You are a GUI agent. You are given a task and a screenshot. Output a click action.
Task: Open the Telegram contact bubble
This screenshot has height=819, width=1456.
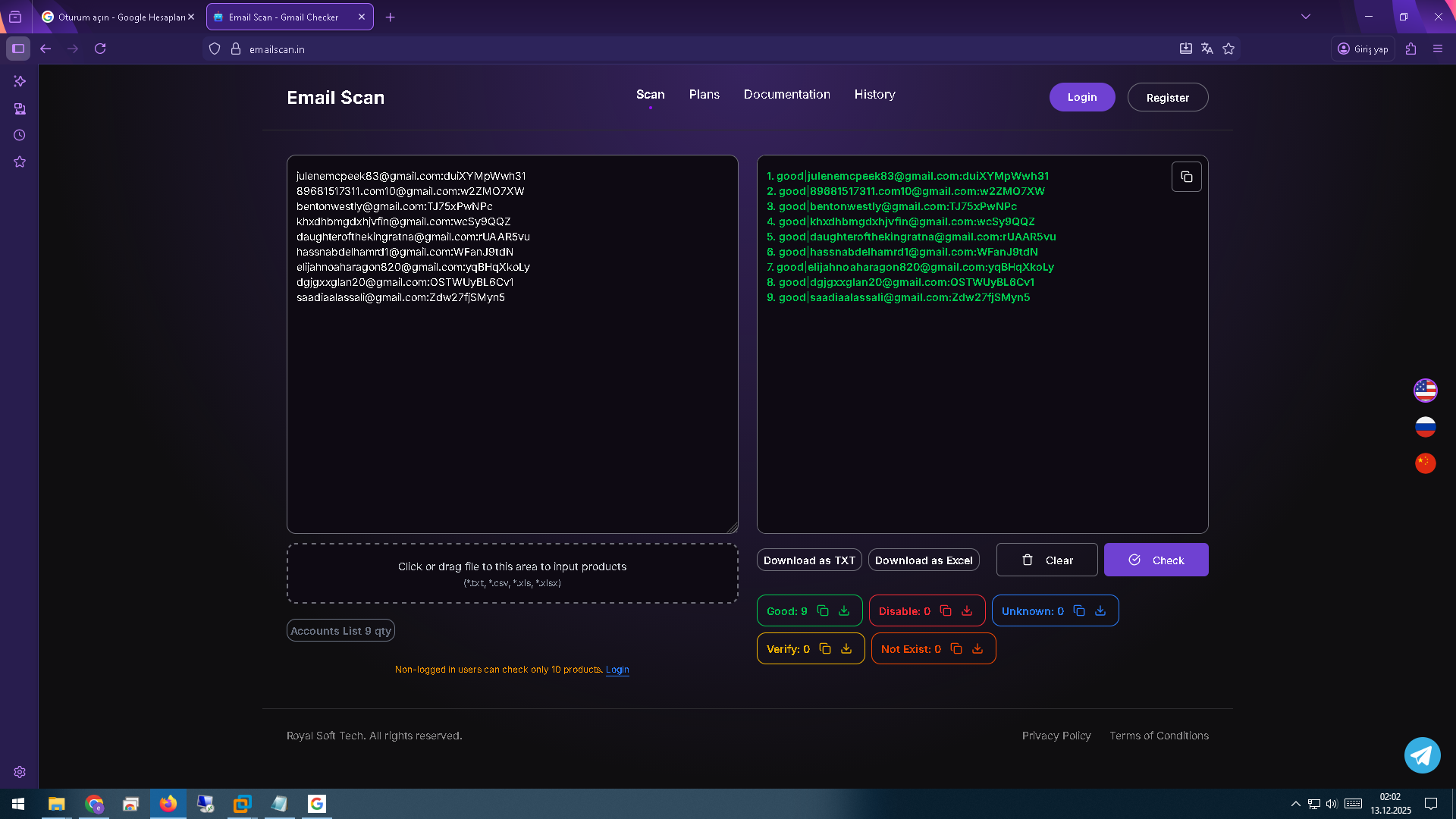tap(1423, 755)
